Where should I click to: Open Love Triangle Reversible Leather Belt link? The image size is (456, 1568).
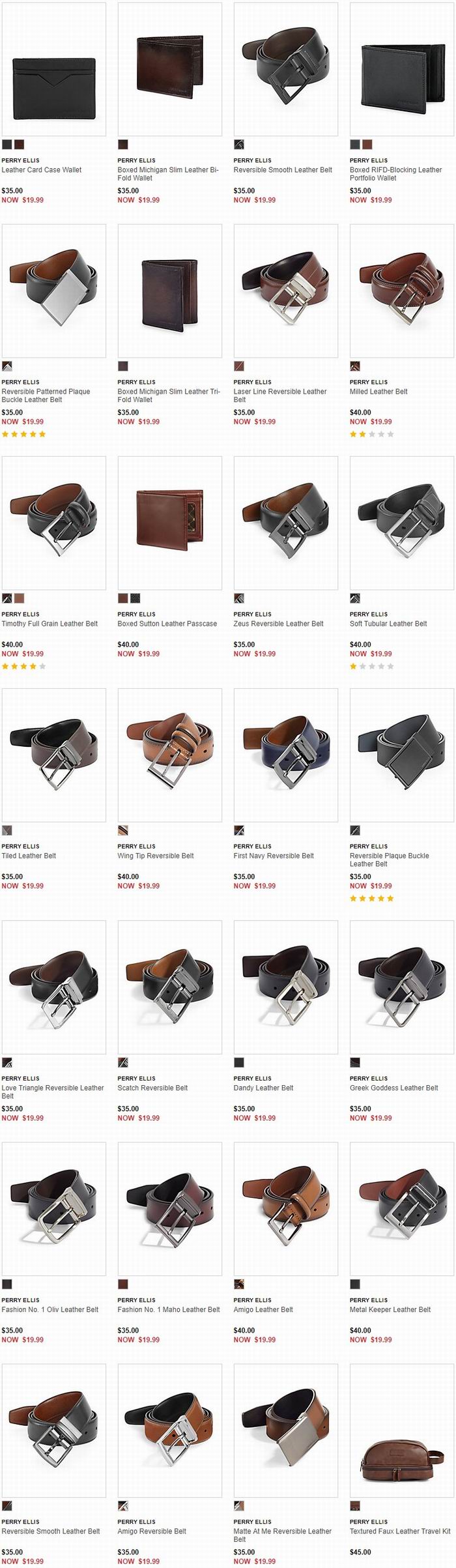coord(53,1092)
